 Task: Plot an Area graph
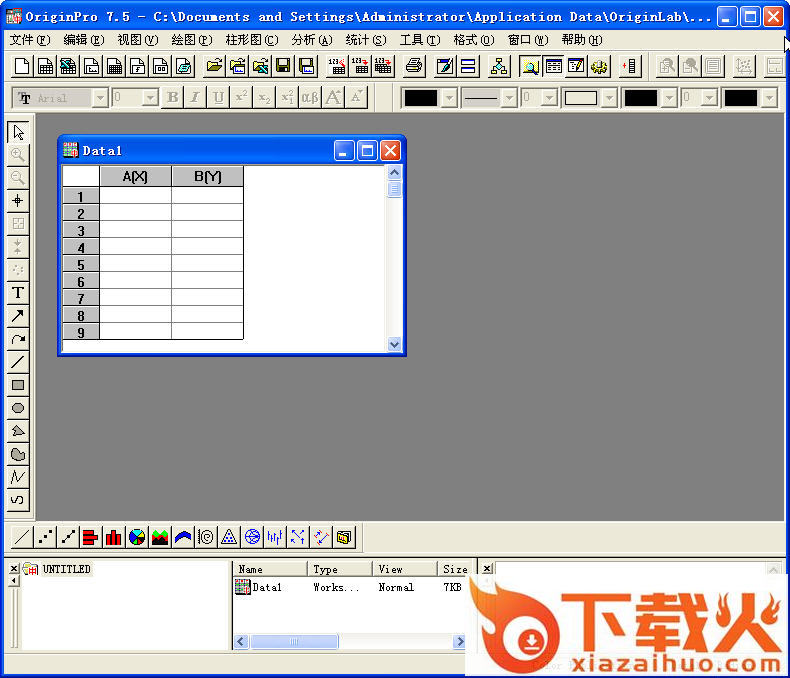(160, 537)
